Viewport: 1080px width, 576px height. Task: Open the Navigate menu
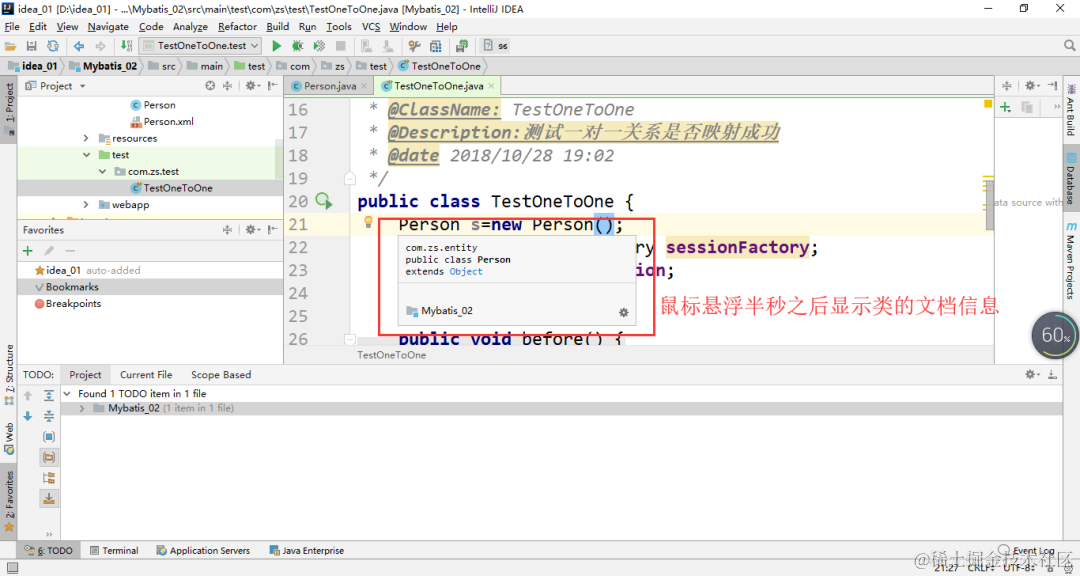[108, 26]
